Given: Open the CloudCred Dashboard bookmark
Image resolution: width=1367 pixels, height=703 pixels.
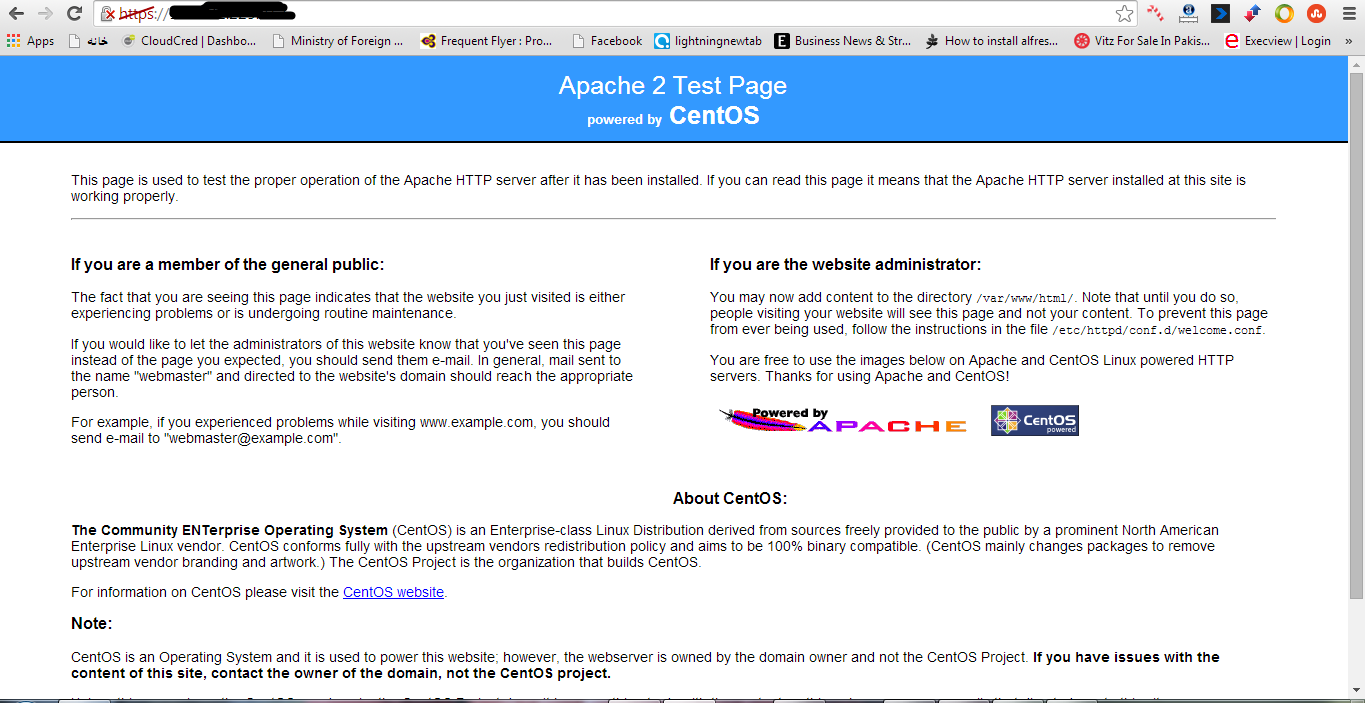Looking at the screenshot, I should pos(189,41).
